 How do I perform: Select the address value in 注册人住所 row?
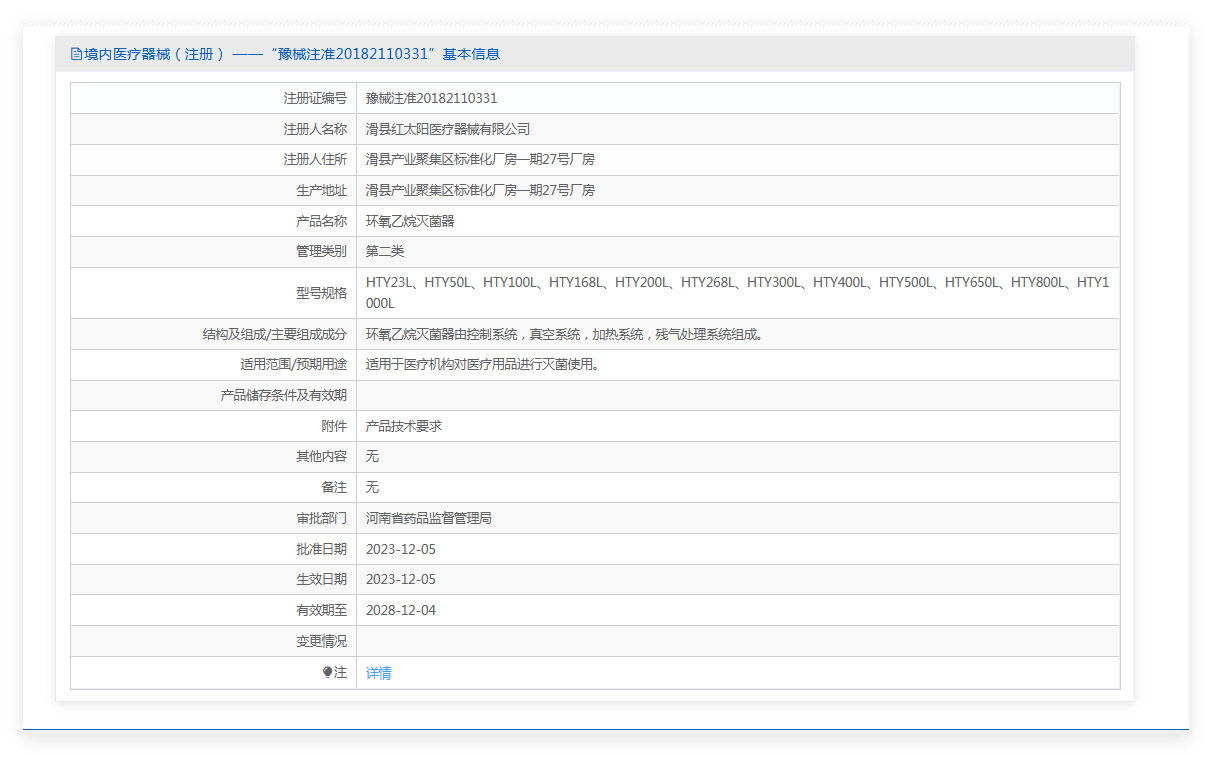[x=480, y=160]
